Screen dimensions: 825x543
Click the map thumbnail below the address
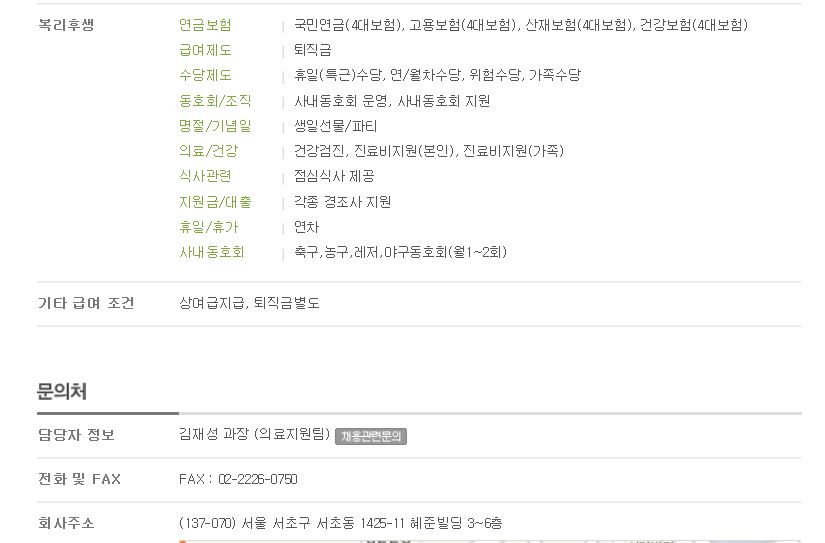[489, 540]
